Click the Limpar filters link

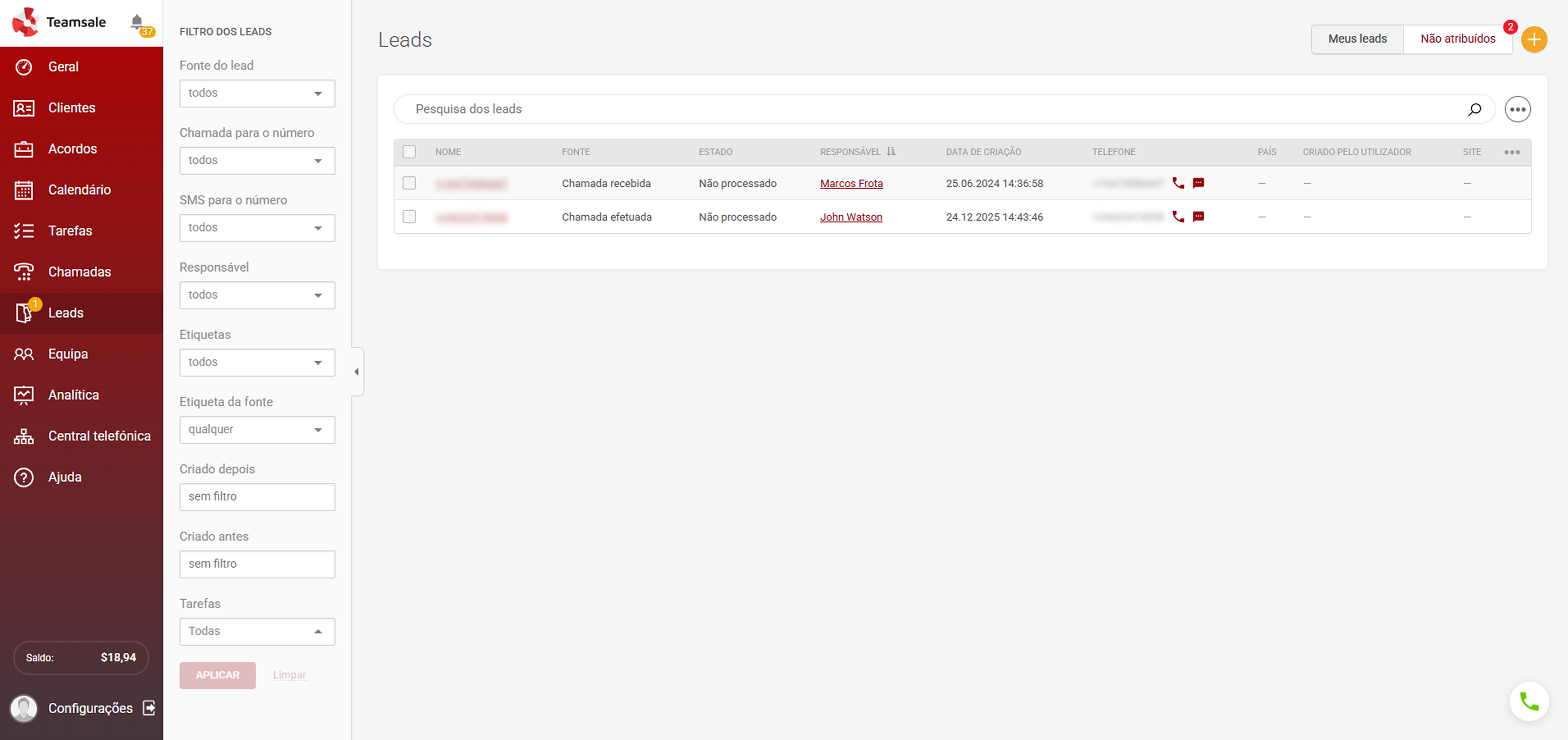289,675
